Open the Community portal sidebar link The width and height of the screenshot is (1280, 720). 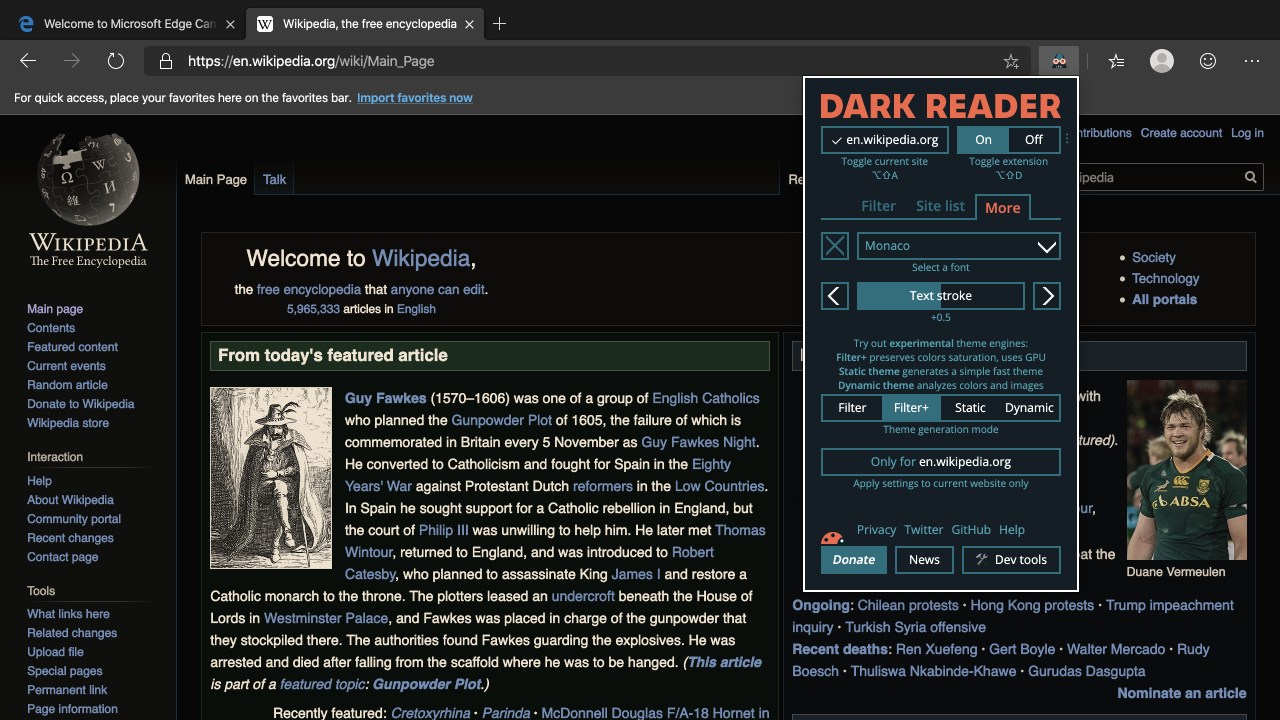(x=74, y=519)
